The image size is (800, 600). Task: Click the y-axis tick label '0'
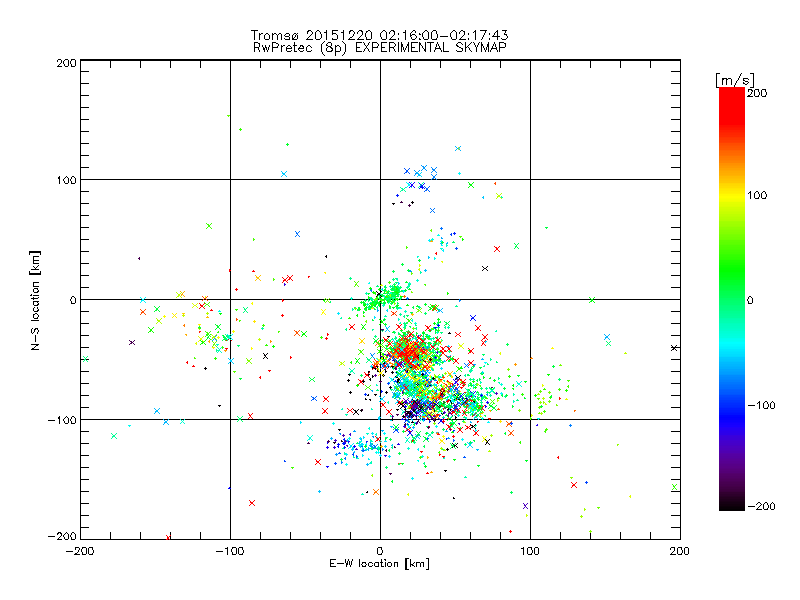click(73, 300)
